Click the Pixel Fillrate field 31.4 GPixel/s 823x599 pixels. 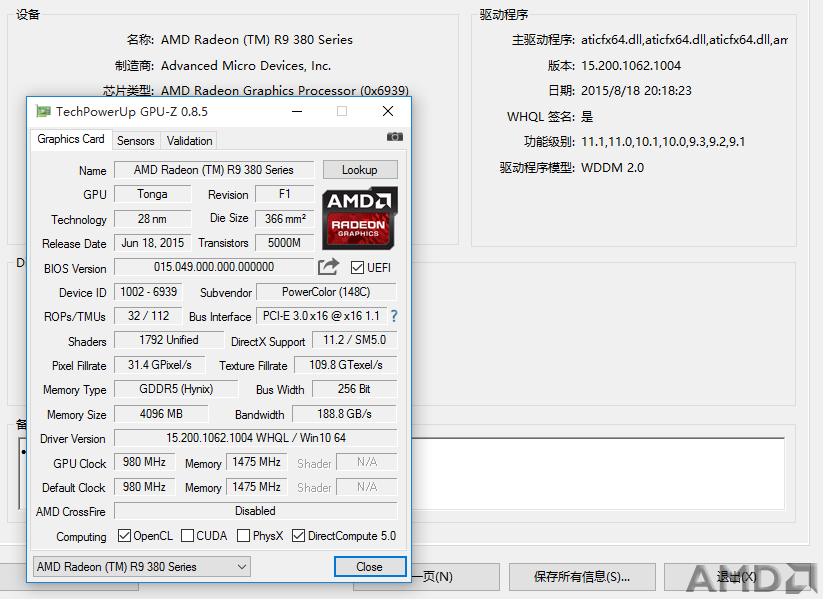point(160,365)
